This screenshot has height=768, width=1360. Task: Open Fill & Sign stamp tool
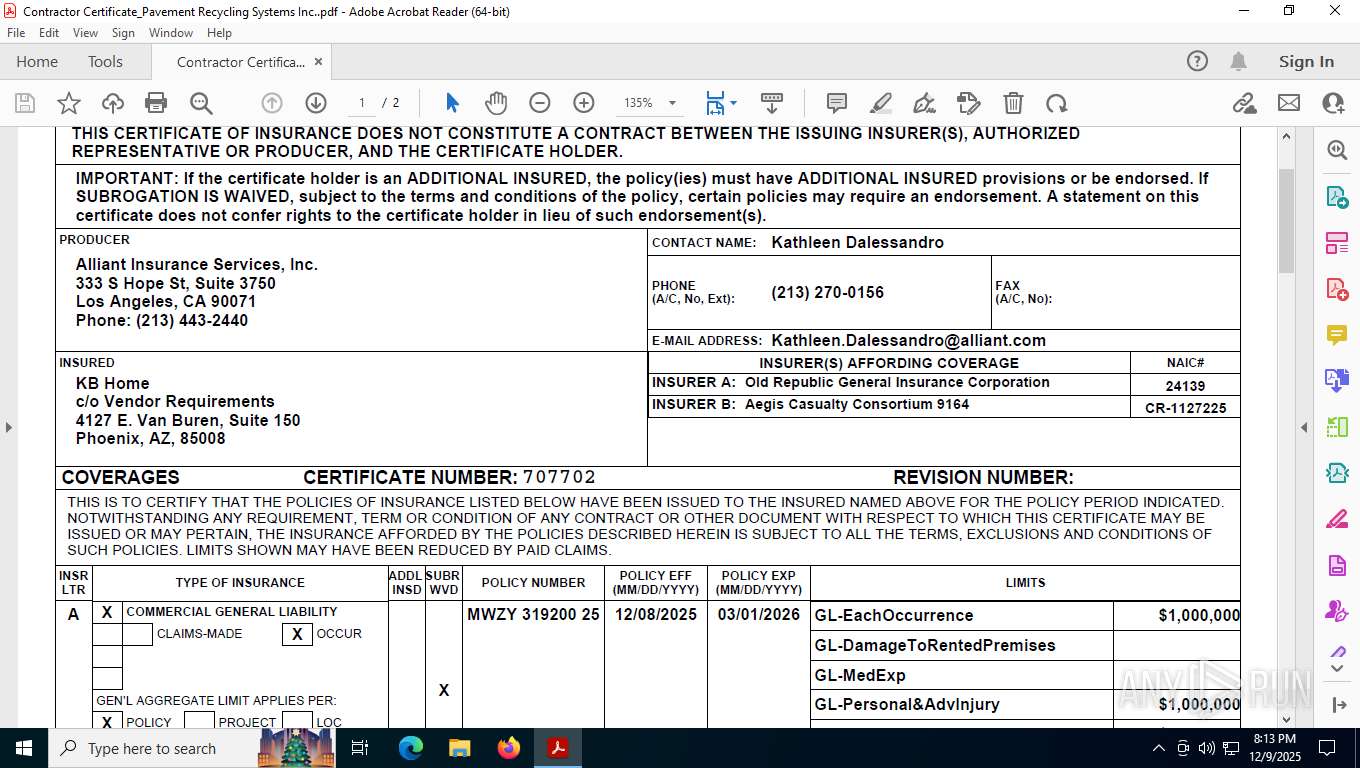[968, 103]
